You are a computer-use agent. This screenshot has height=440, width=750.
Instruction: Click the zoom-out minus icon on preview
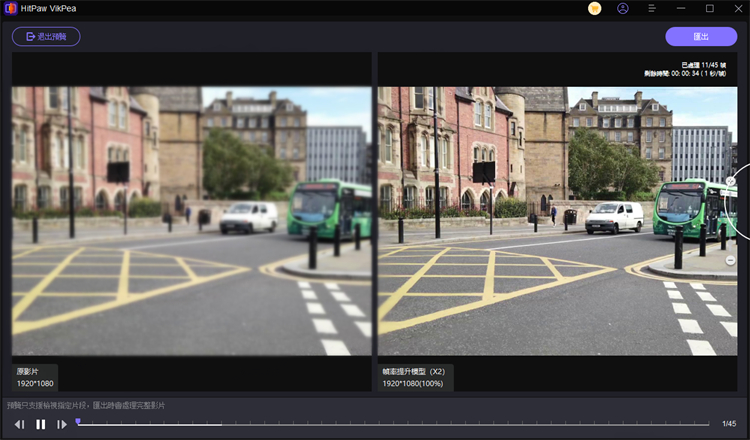(730, 260)
